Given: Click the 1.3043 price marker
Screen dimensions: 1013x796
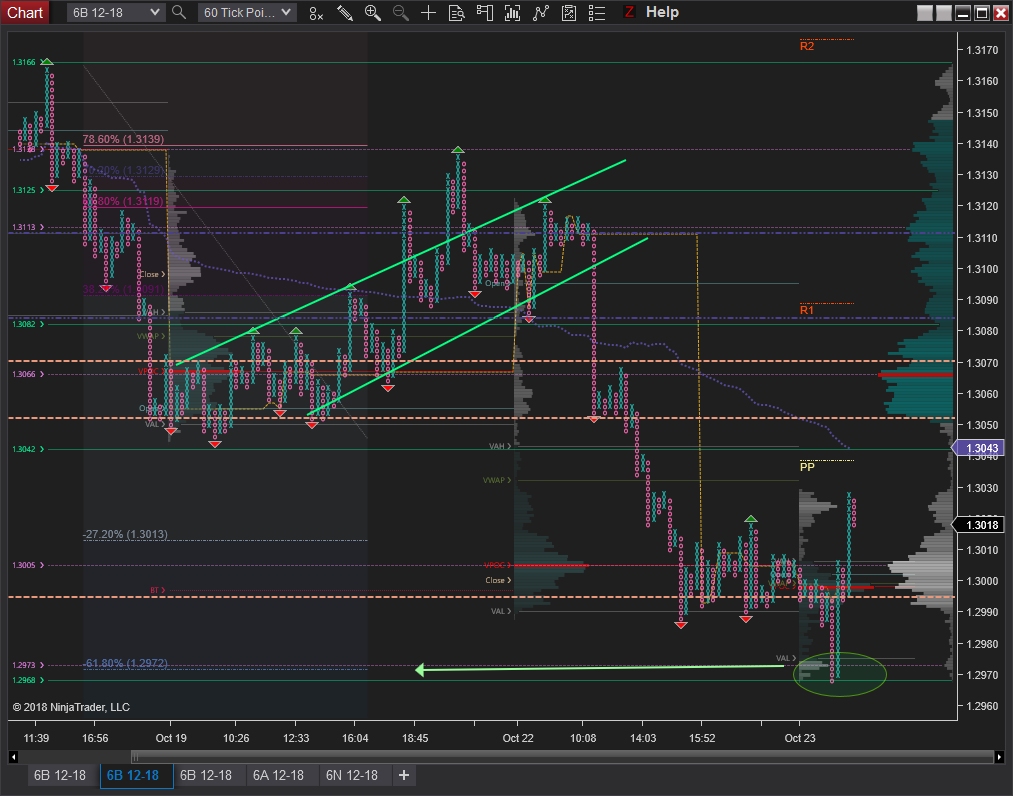Looking at the screenshot, I should point(978,448).
